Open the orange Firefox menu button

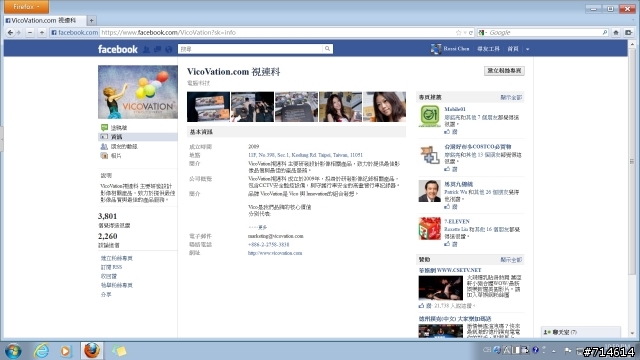(26, 7)
